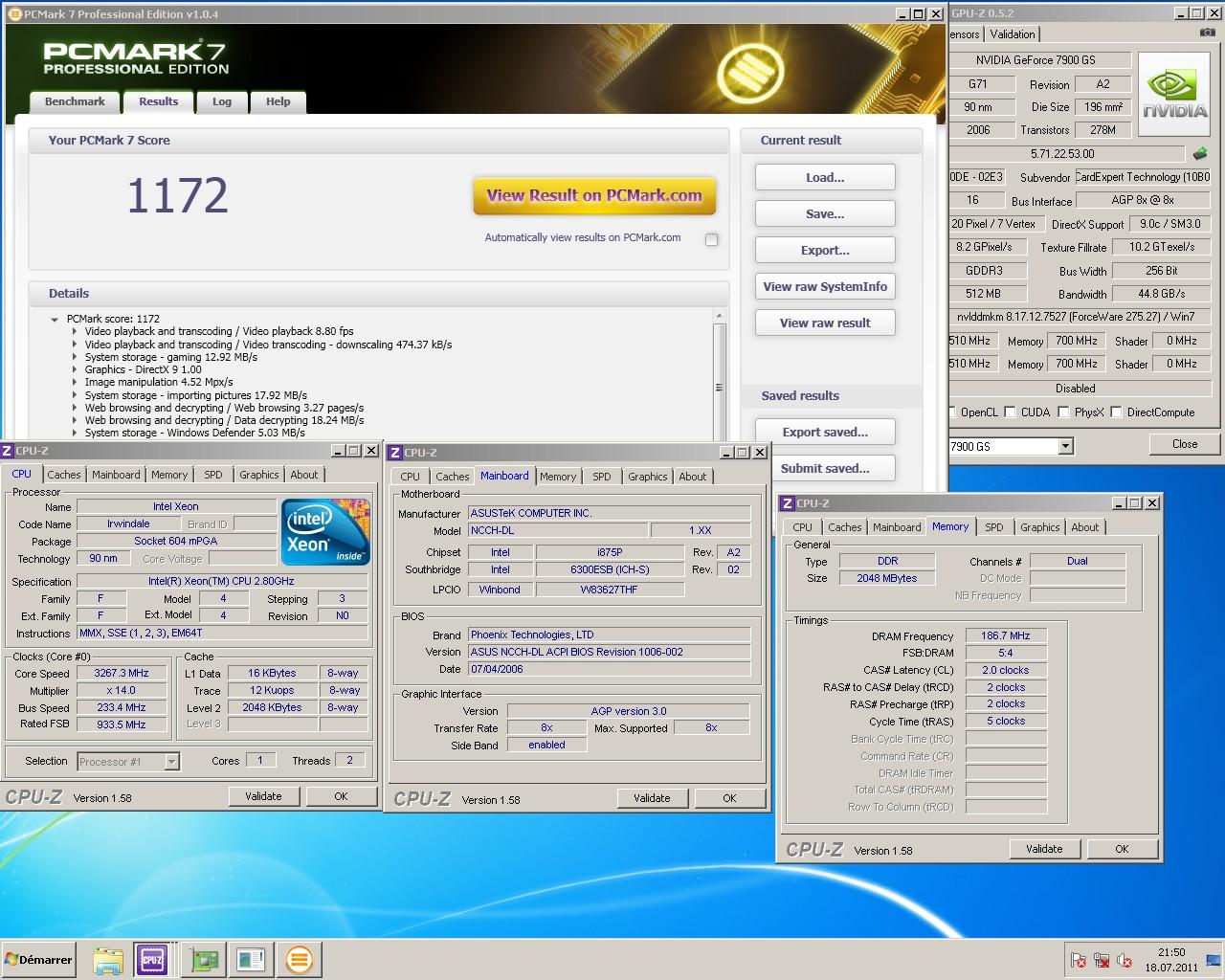1225x980 pixels.
Task: Expand the Image manipulation entry
Action: coord(76,382)
